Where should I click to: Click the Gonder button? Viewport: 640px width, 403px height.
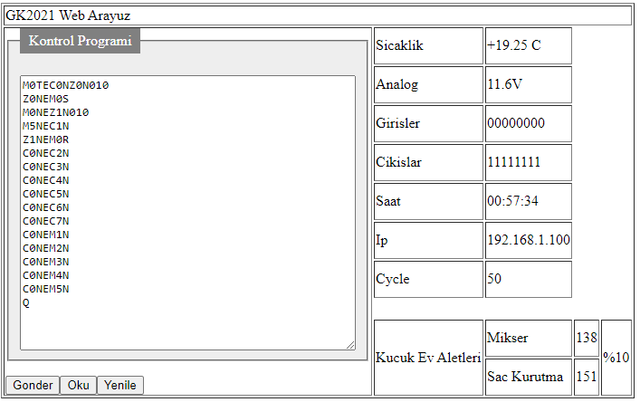(33, 385)
